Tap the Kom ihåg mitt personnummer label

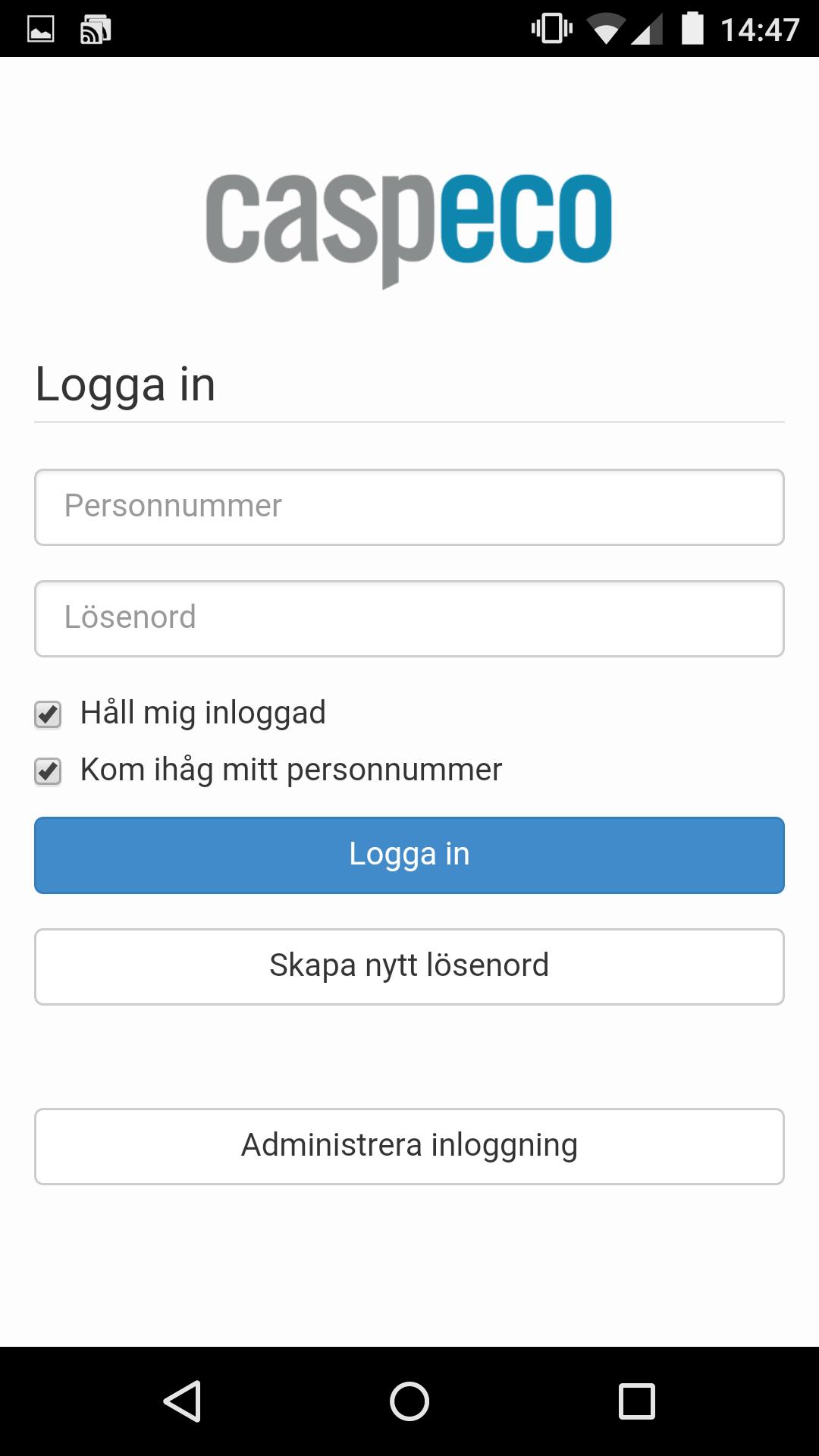pos(291,770)
